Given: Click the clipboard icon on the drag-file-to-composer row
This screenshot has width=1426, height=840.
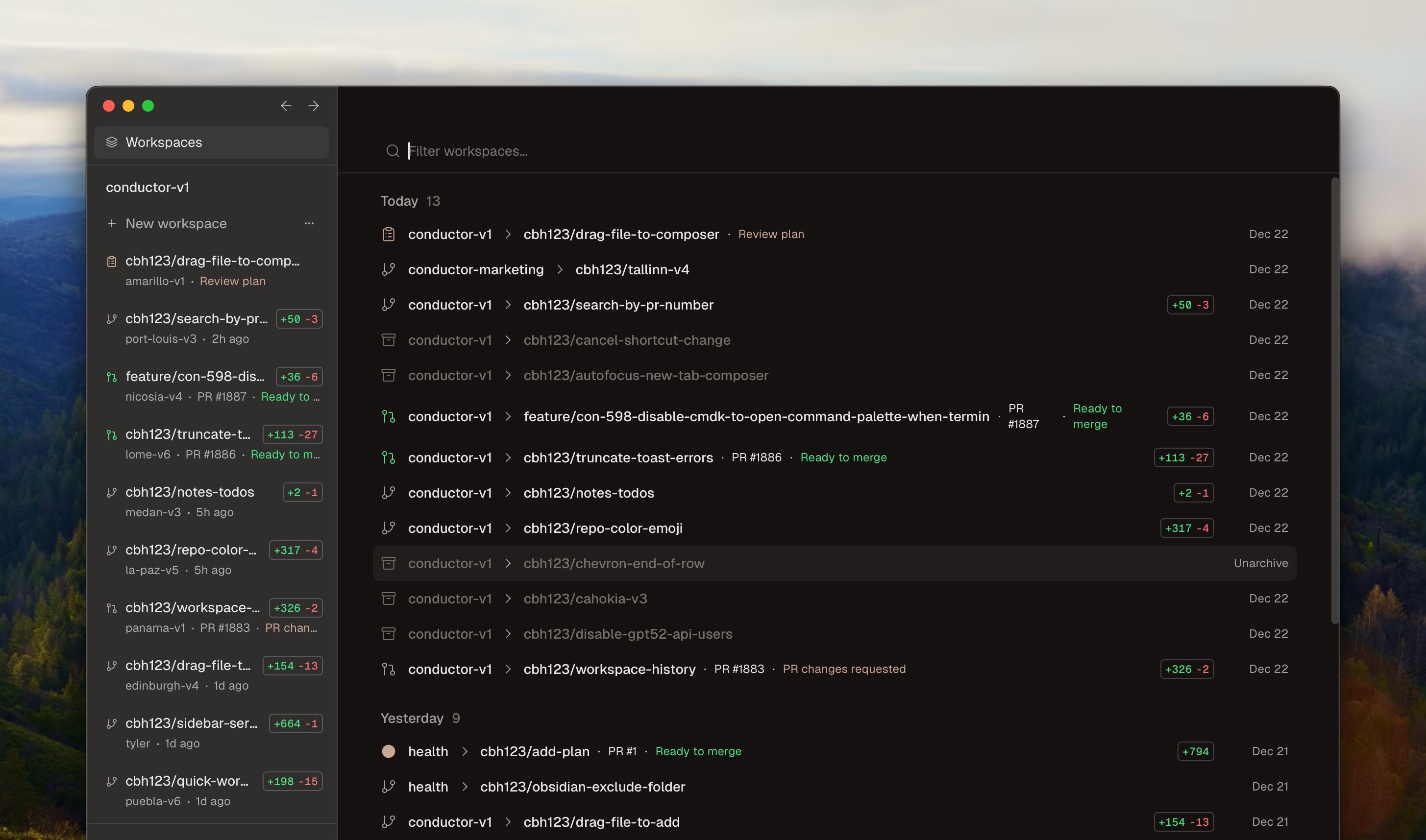Looking at the screenshot, I should tap(389, 234).
